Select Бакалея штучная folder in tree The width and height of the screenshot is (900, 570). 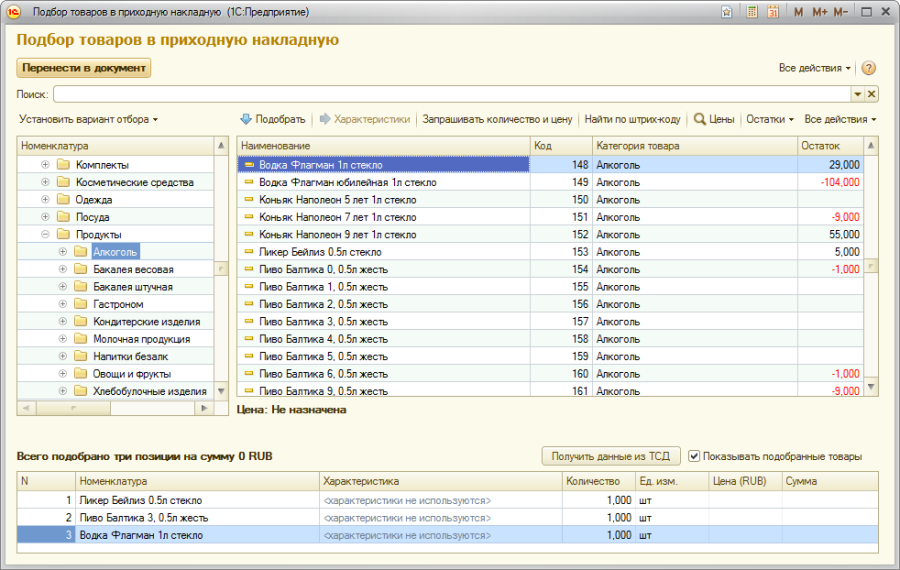click(x=133, y=286)
